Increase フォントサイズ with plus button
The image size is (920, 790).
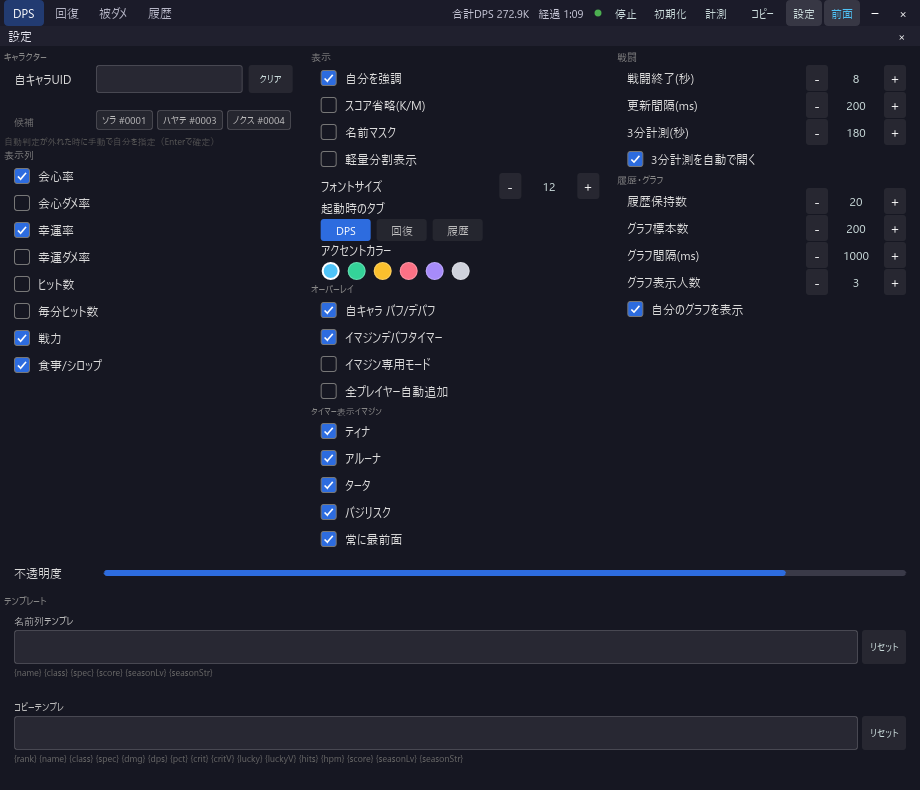pyautogui.click(x=588, y=187)
